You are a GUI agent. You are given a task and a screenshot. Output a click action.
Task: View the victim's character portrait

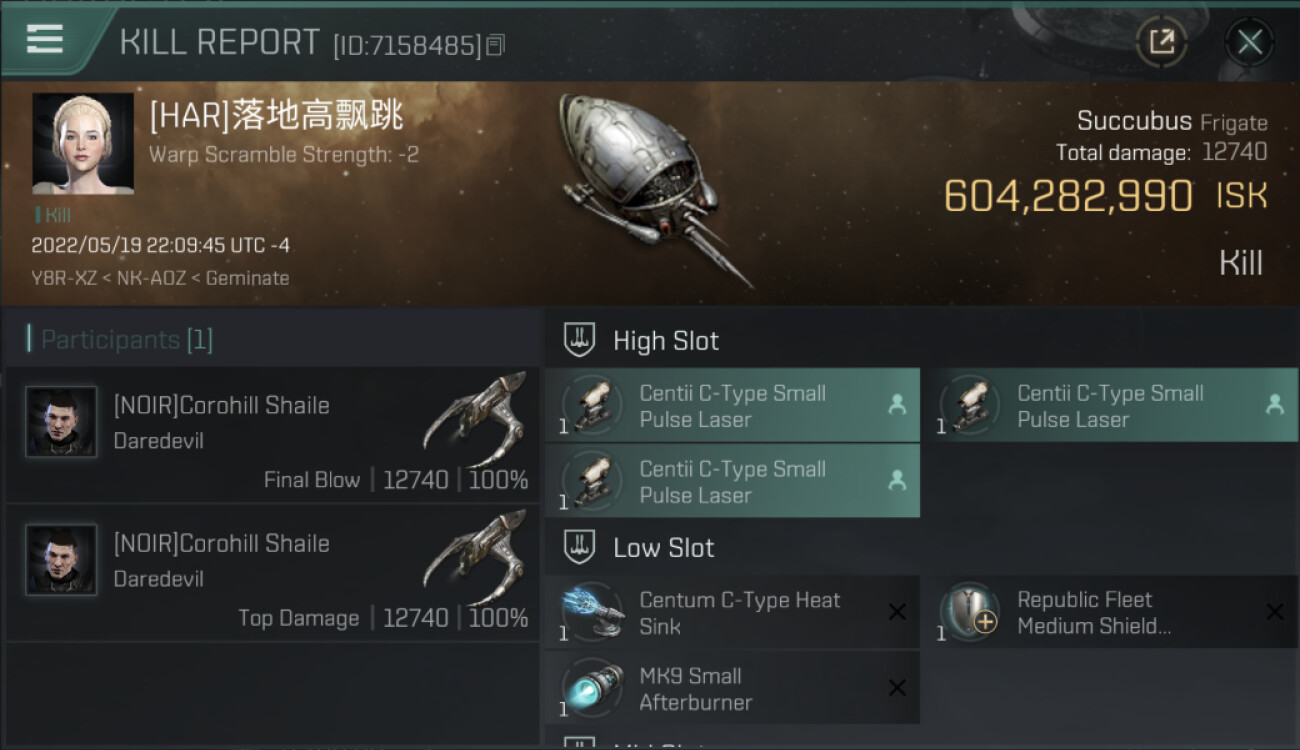[x=83, y=144]
